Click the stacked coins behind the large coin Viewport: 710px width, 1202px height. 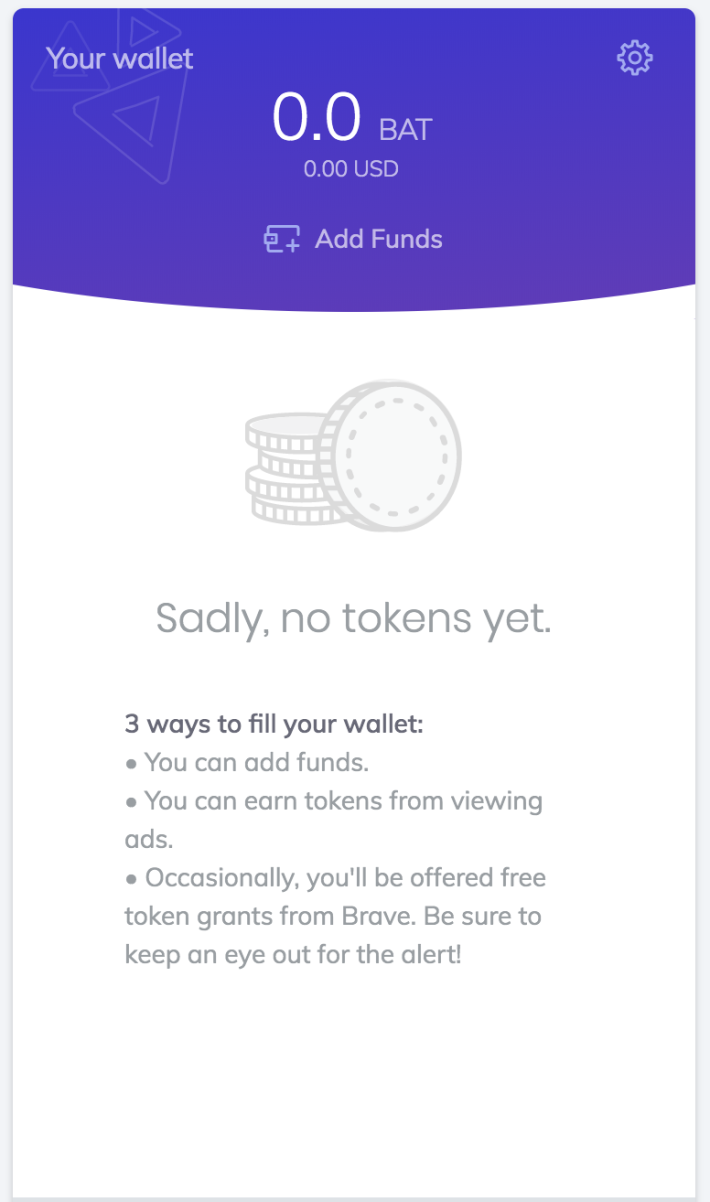(x=285, y=470)
